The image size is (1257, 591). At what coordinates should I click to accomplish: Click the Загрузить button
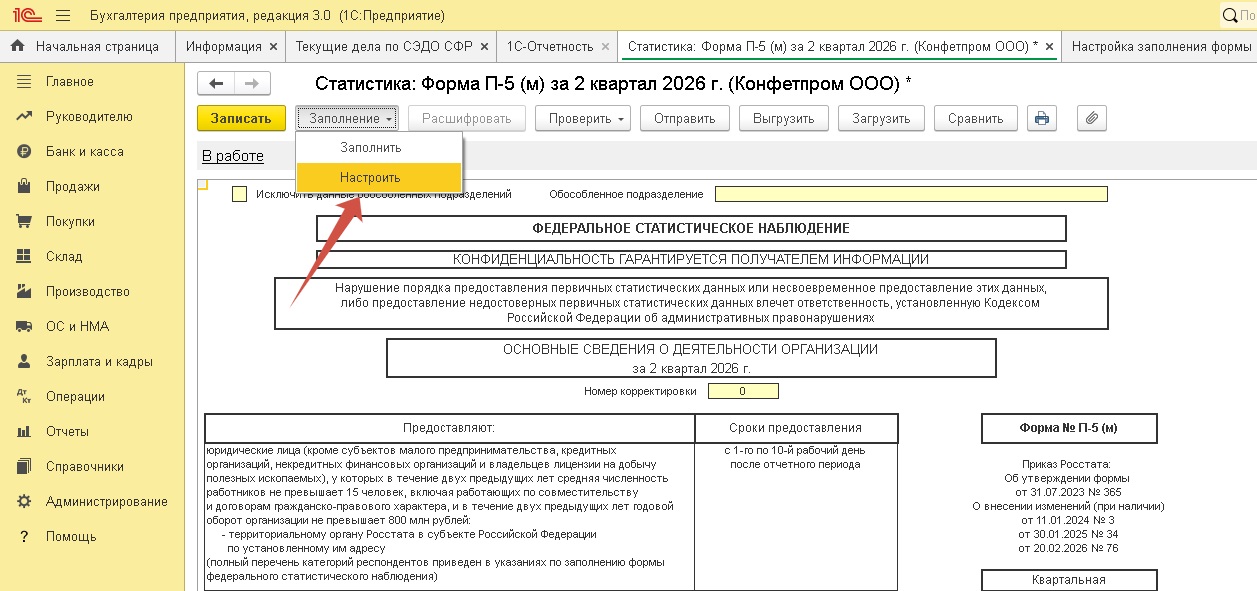pyautogui.click(x=881, y=118)
